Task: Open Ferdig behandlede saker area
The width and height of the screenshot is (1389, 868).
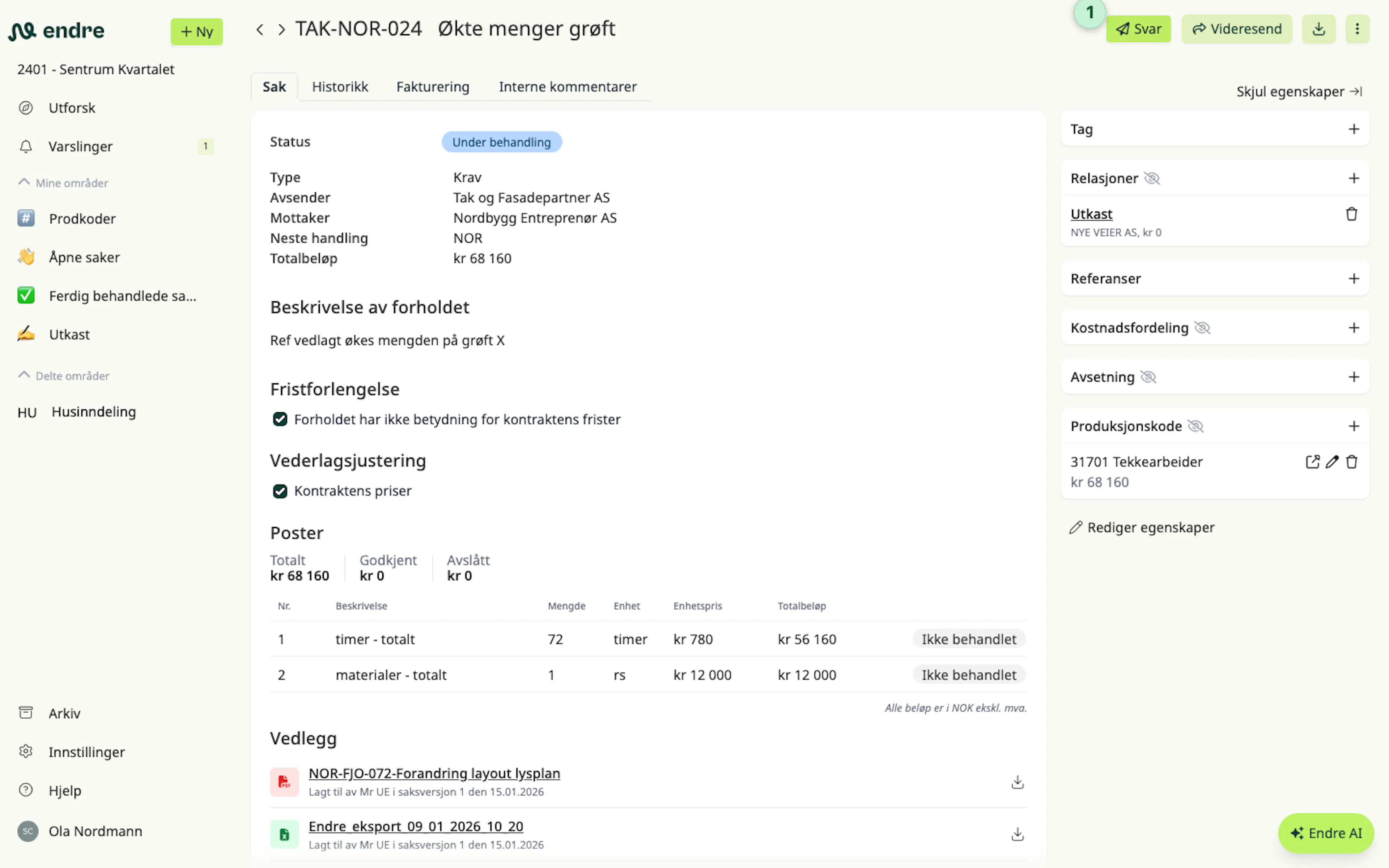Action: (x=122, y=295)
